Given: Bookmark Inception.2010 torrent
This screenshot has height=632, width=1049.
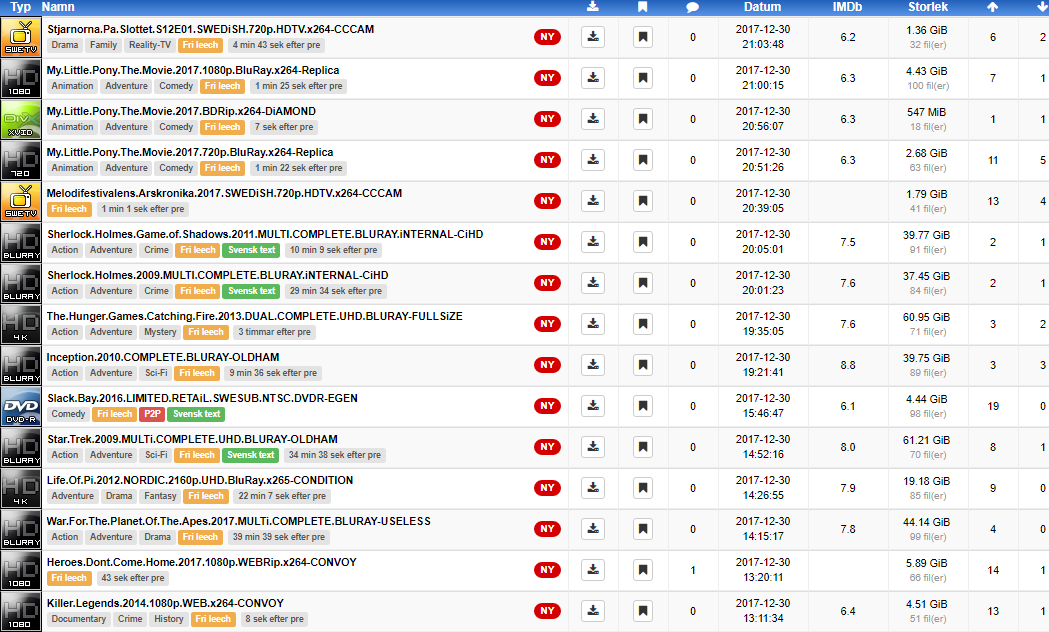Looking at the screenshot, I should [643, 364].
